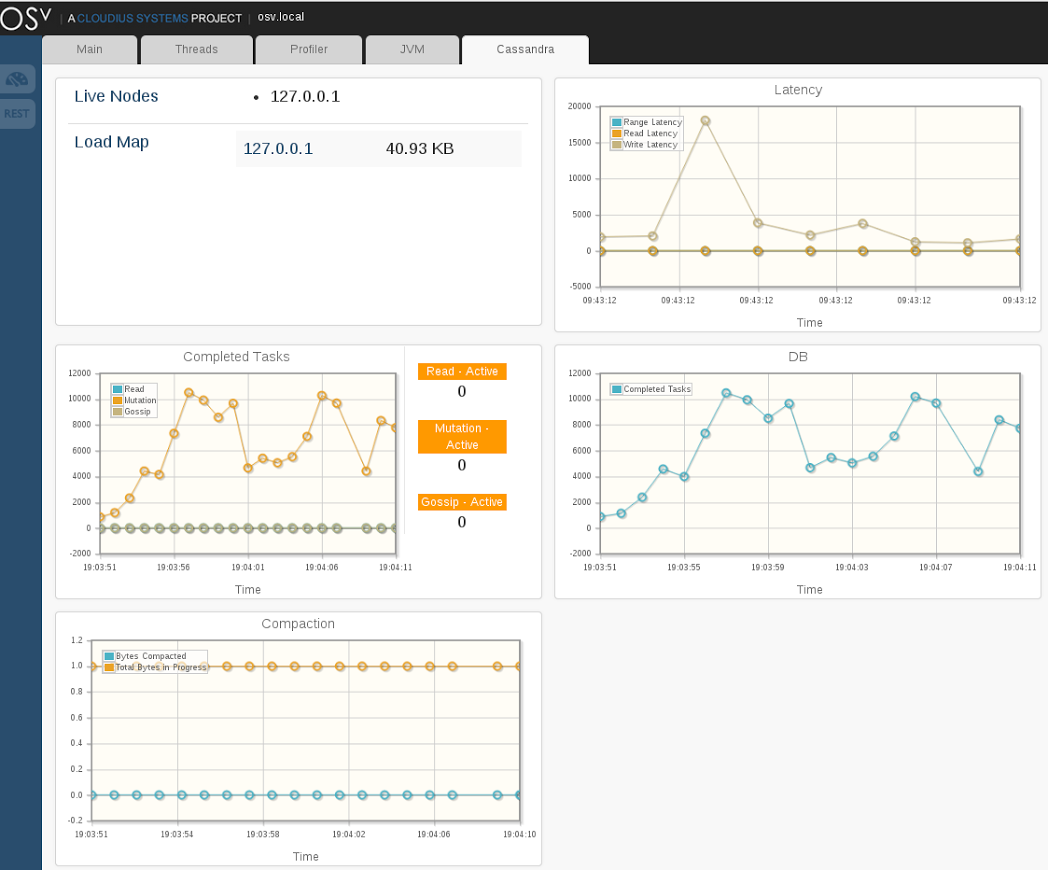Click the Read · Active orange label

462,372
